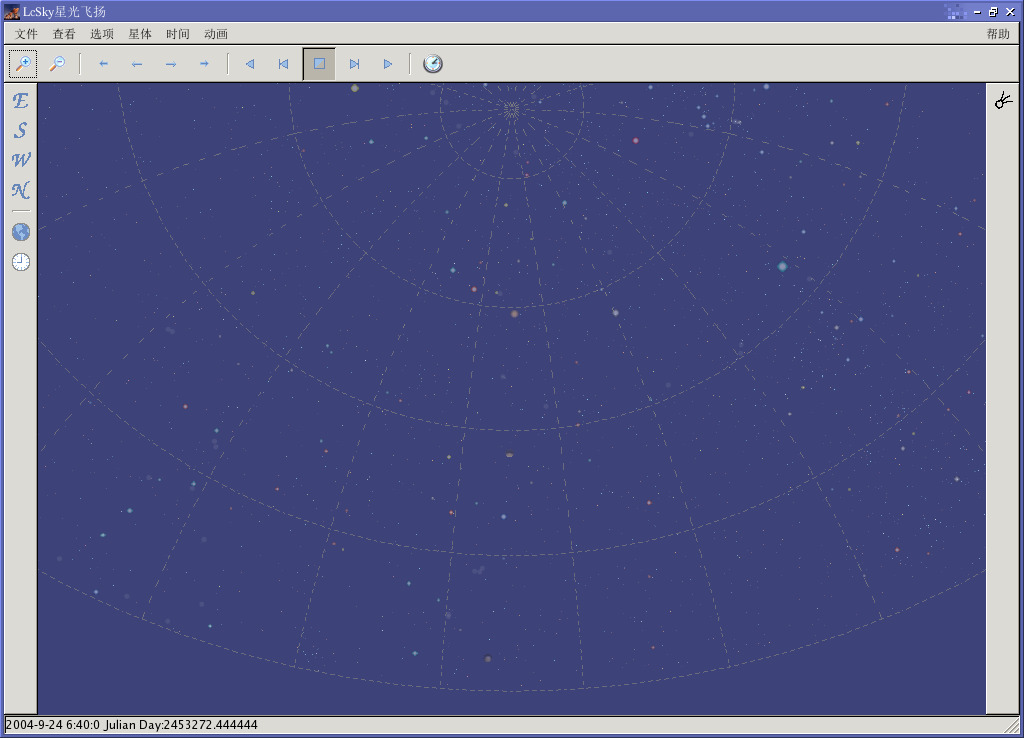Open the 查看 menu
This screenshot has width=1024, height=738.
coord(64,34)
